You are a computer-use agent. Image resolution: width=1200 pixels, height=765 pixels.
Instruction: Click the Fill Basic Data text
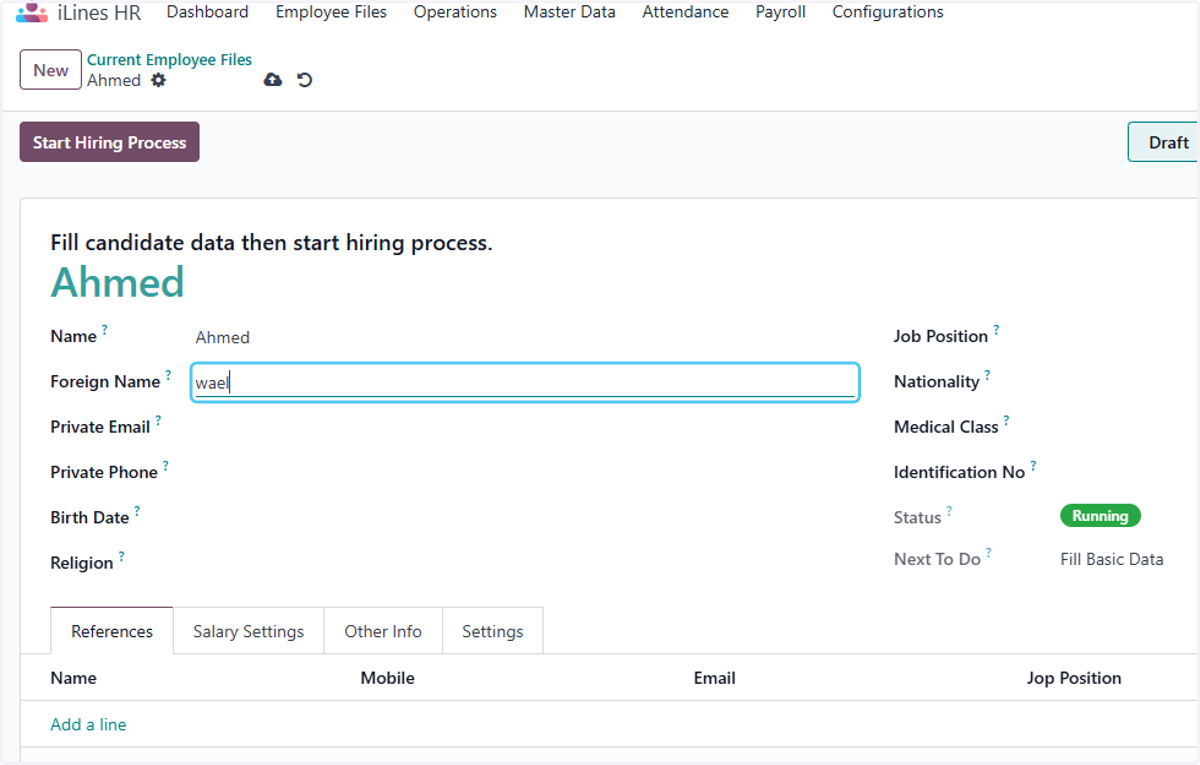[x=1111, y=559]
